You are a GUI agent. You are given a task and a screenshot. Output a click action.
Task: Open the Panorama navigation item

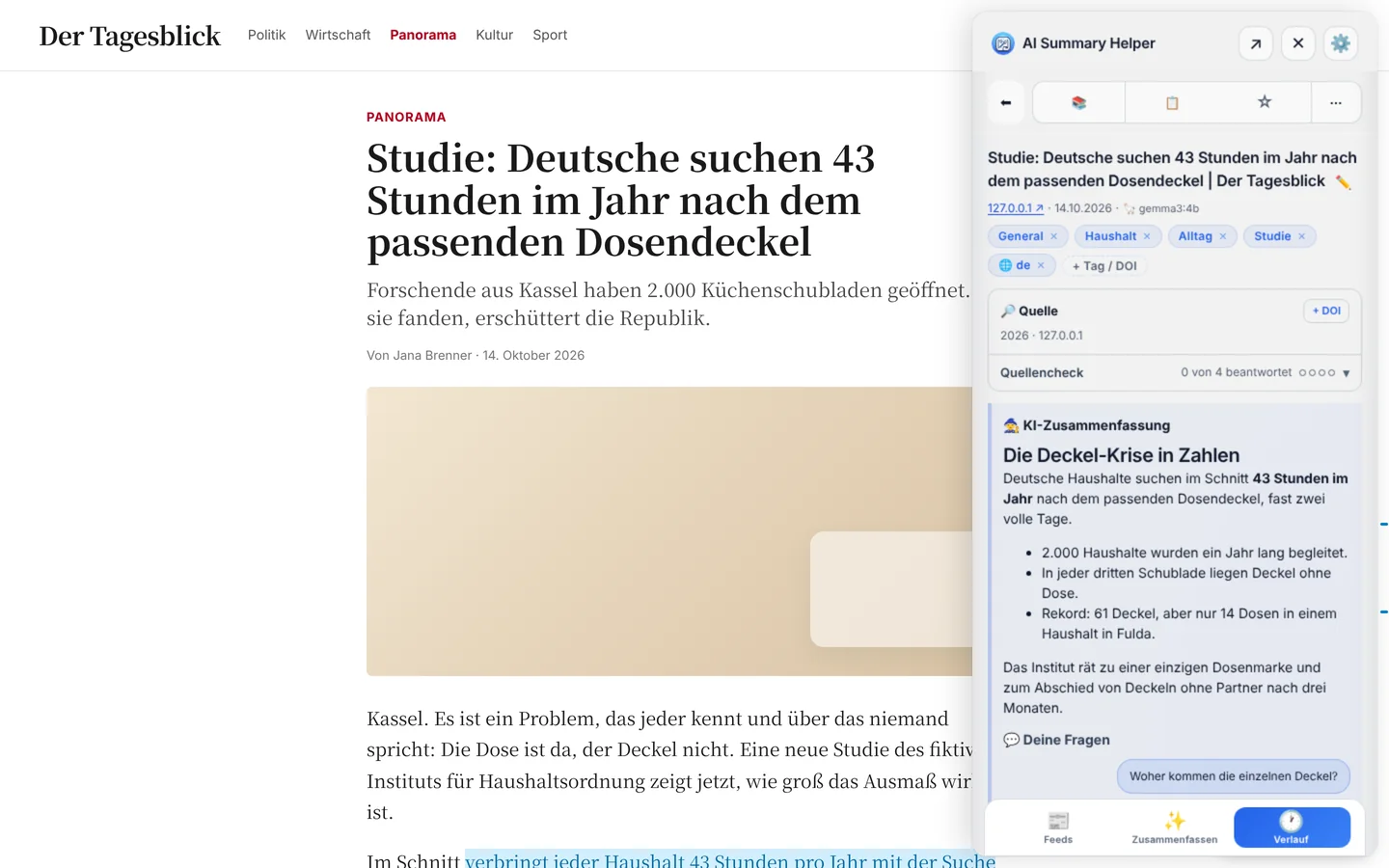point(422,35)
